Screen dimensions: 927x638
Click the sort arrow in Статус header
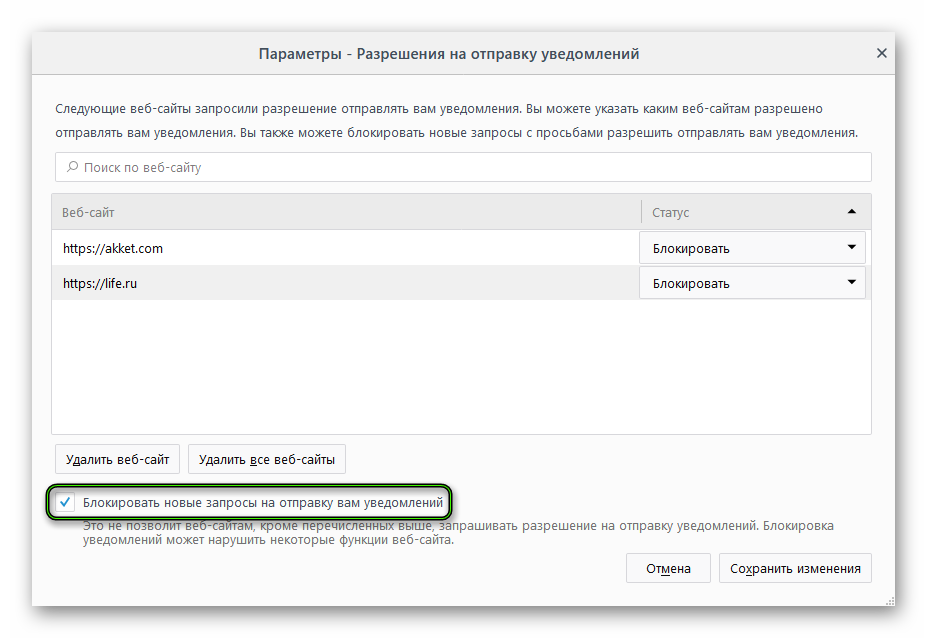pos(851,212)
